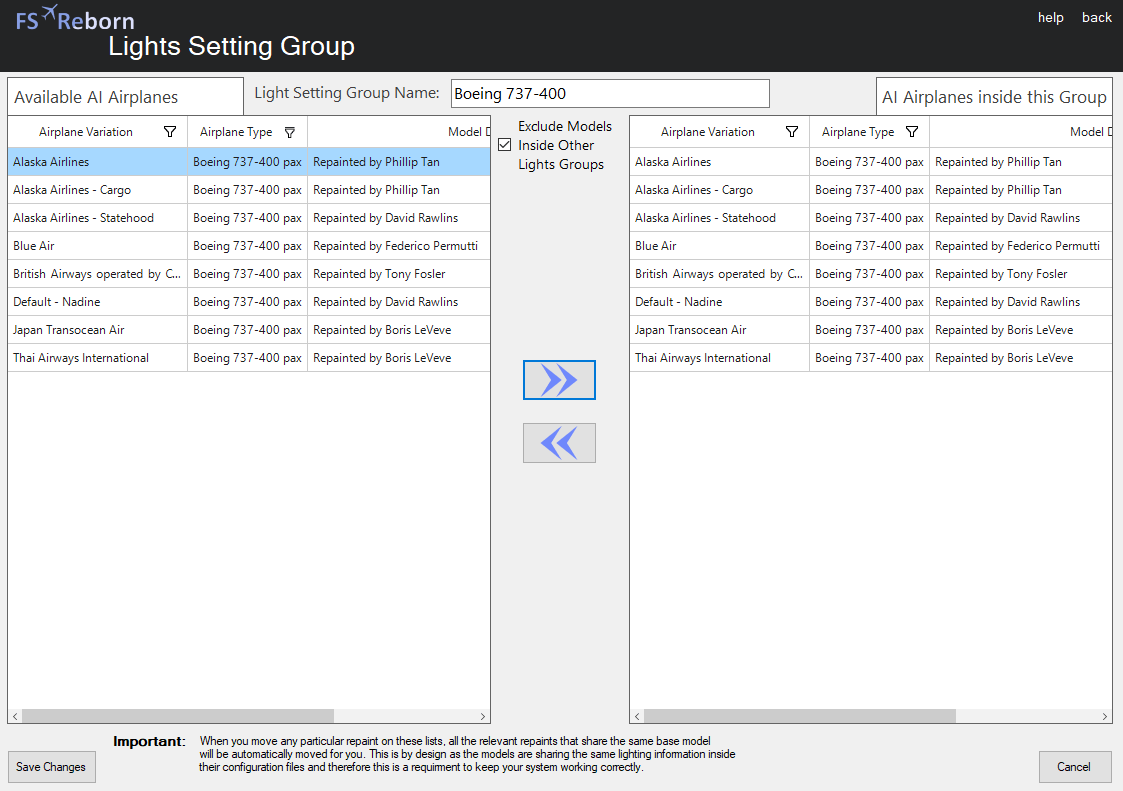Click the FS Reborn logo
Image resolution: width=1123 pixels, height=791 pixels.
75,19
